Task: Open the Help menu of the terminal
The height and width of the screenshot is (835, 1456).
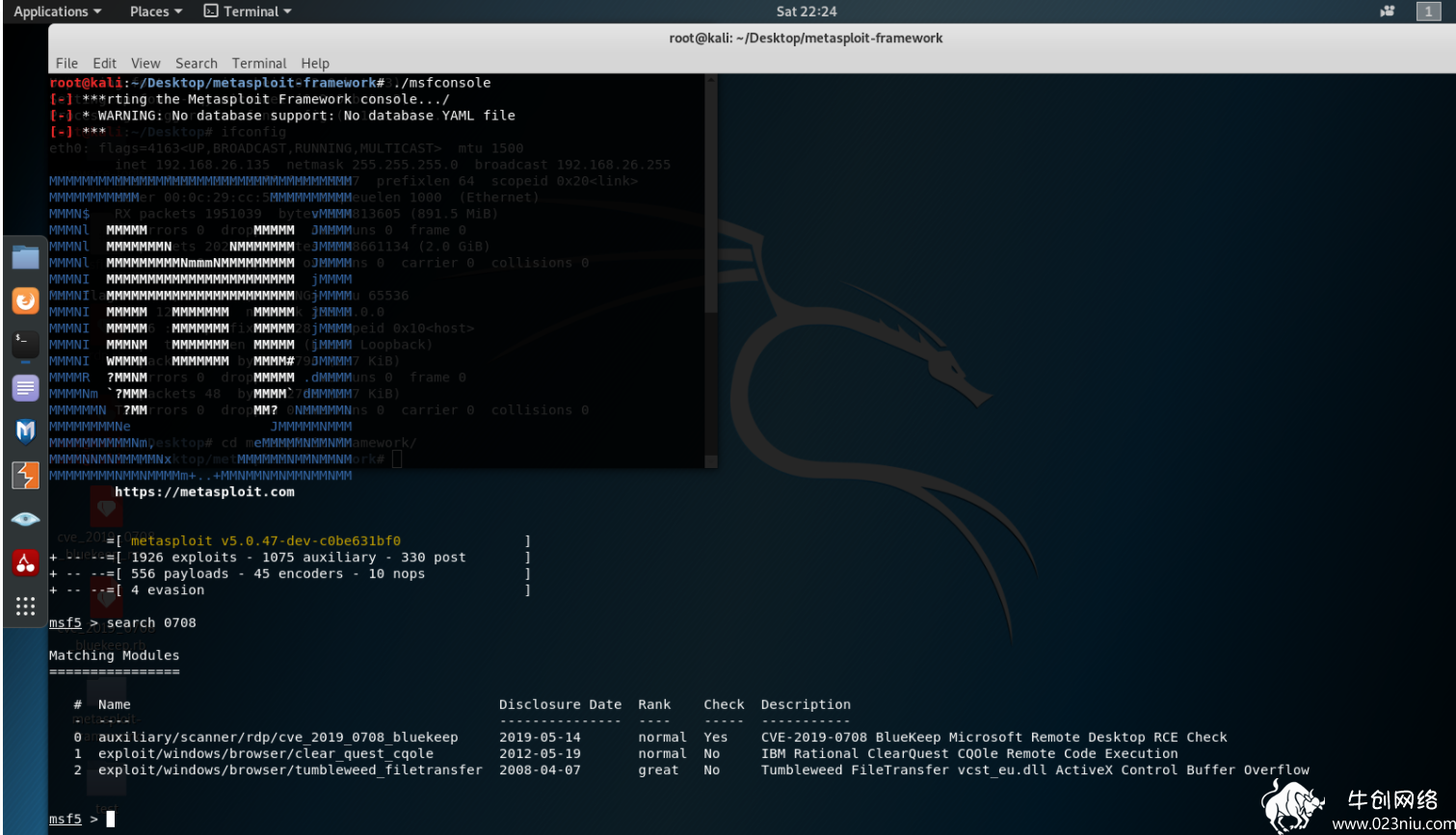Action: pos(315,63)
